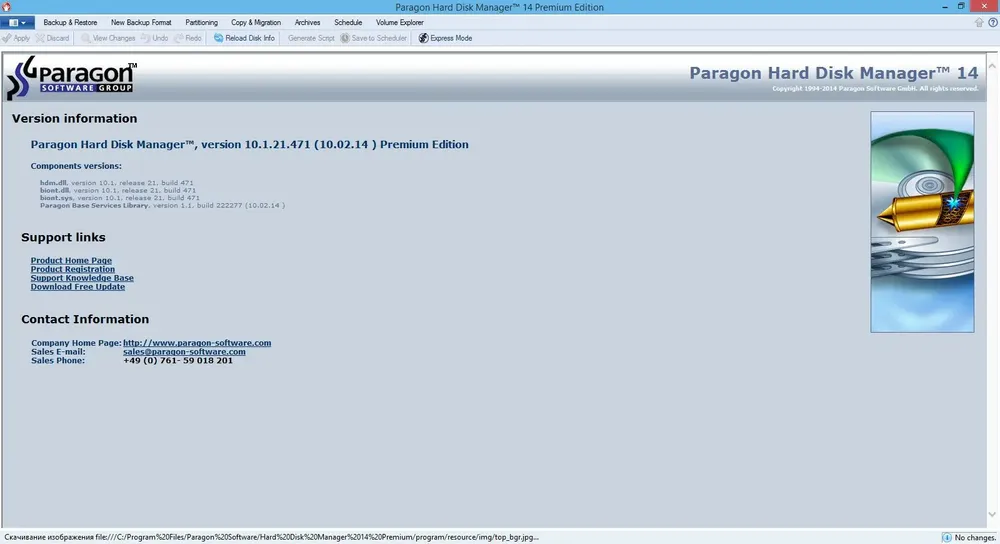This screenshot has width=1000, height=544.
Task: Click the sales@paragon-software.com email link
Action: coord(184,351)
